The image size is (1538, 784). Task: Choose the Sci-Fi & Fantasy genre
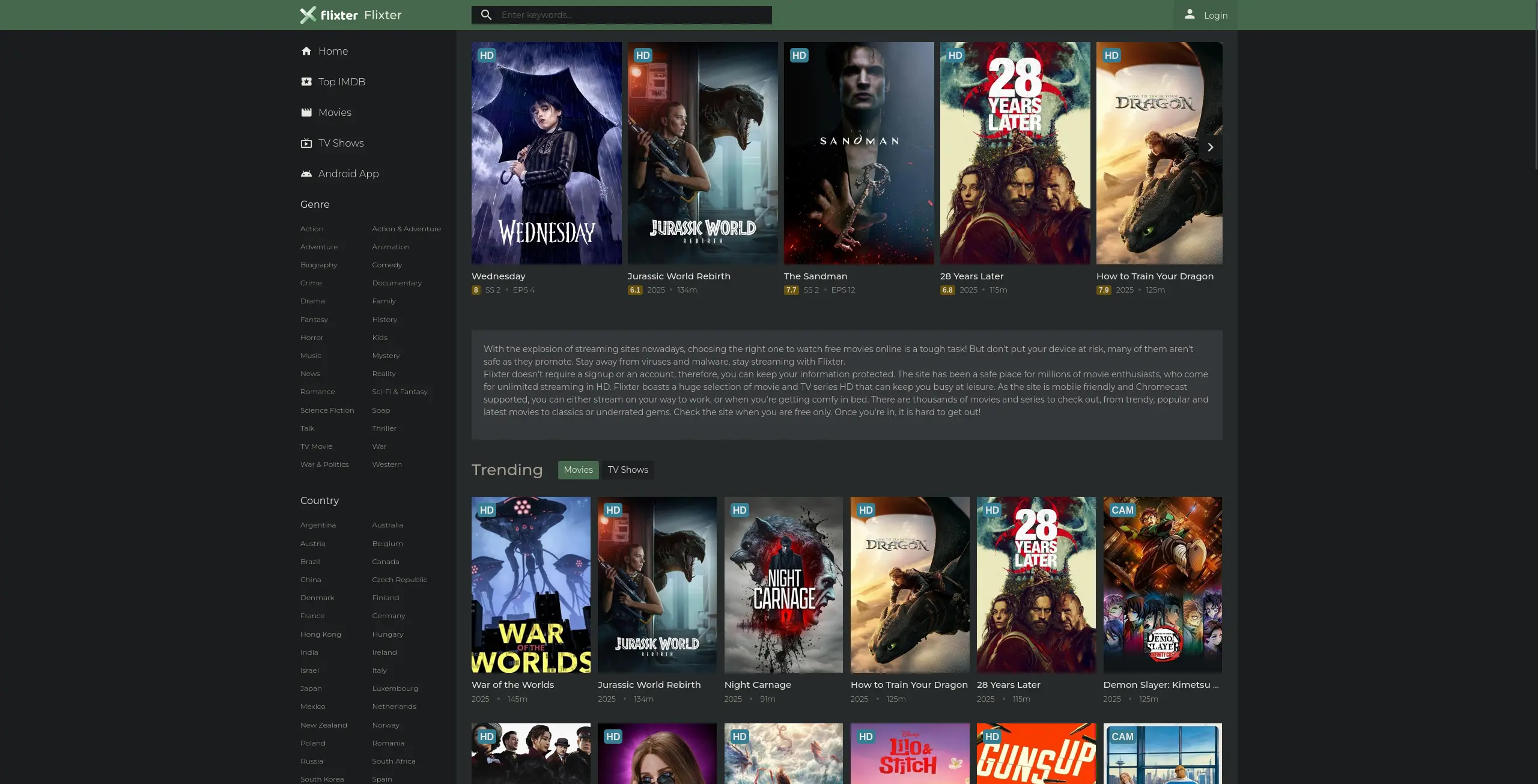[x=400, y=392]
